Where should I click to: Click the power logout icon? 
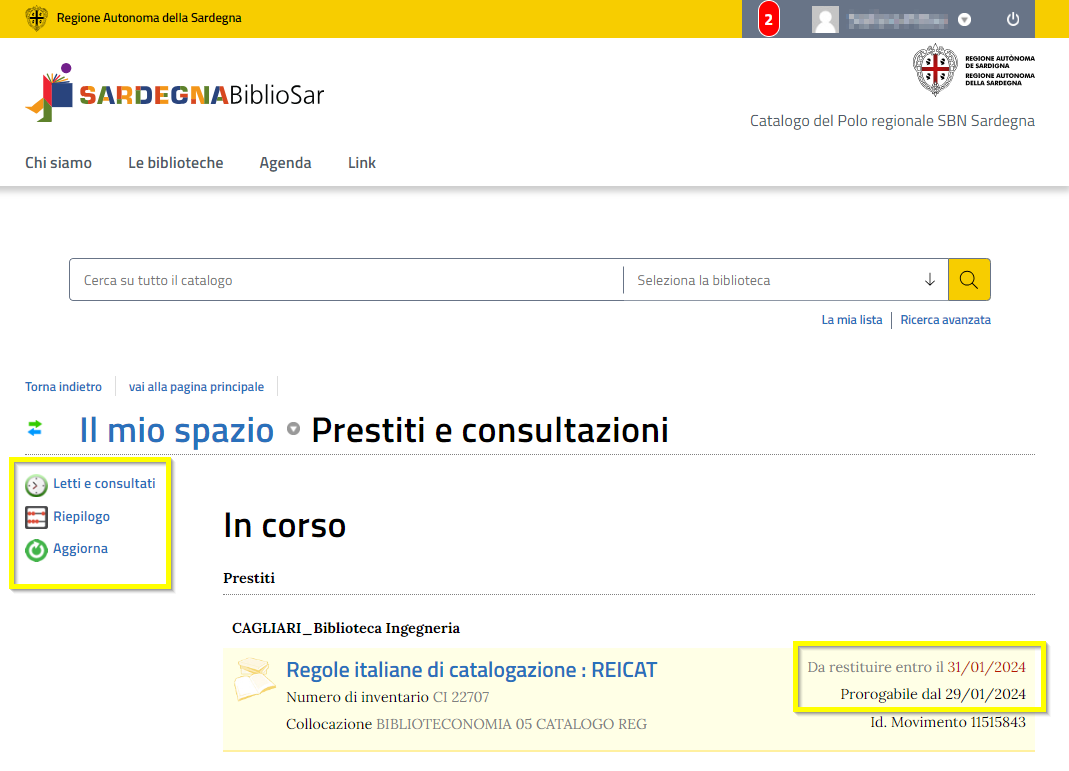click(x=1013, y=19)
